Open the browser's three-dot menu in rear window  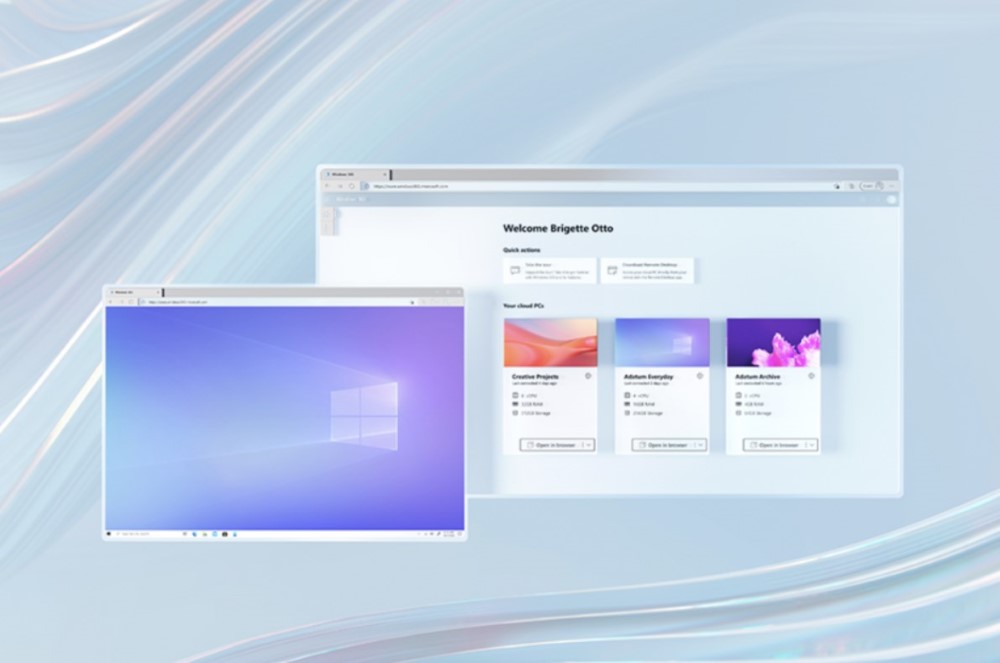point(892,185)
